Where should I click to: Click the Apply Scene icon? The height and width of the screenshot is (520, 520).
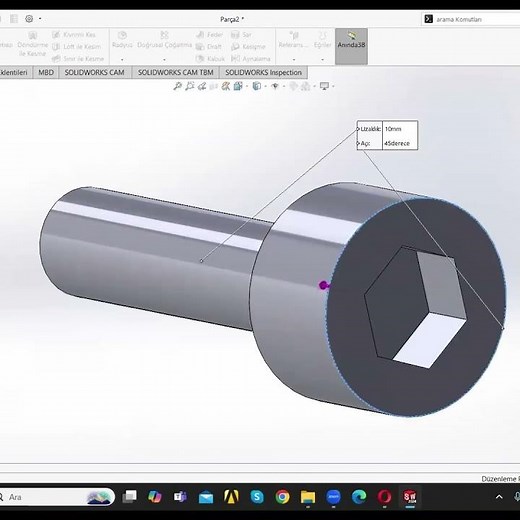click(x=306, y=86)
